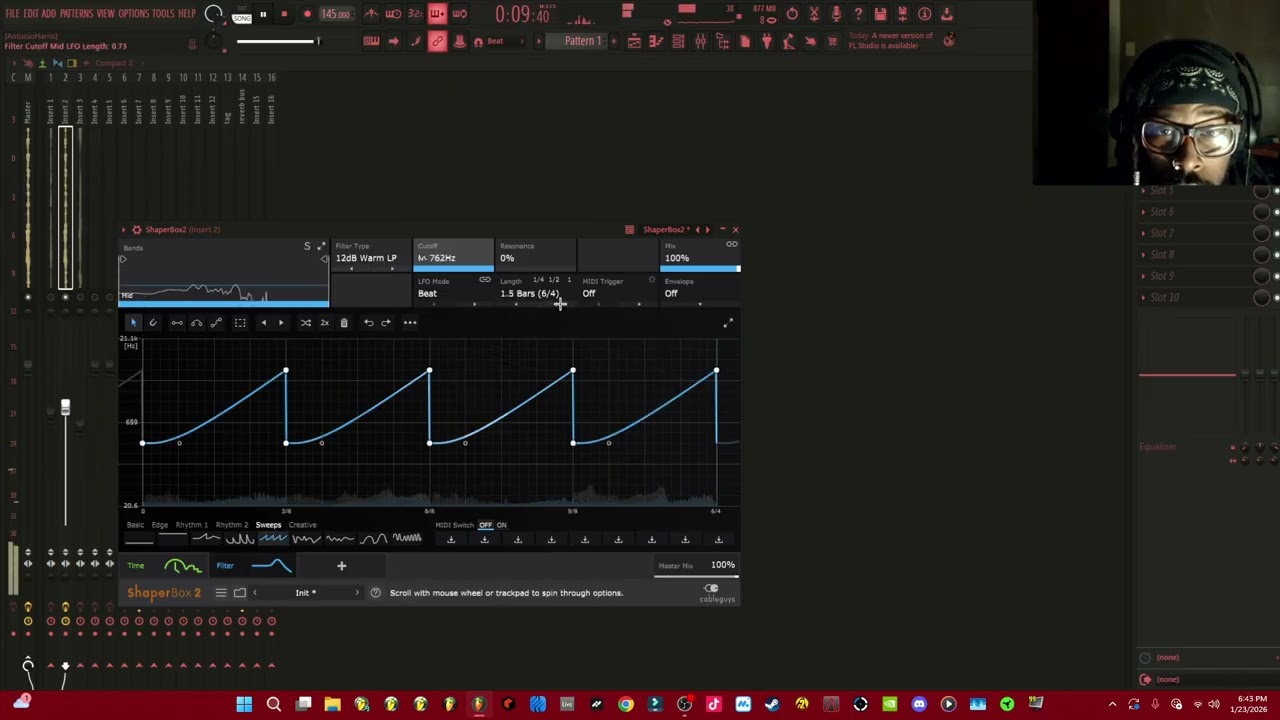This screenshot has height=720, width=1280.
Task: Turn MIDI Switch ON
Action: coord(501,525)
